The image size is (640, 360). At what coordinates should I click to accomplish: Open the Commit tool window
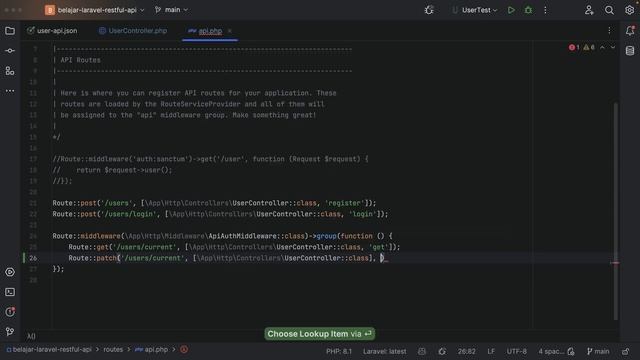tap(10, 51)
